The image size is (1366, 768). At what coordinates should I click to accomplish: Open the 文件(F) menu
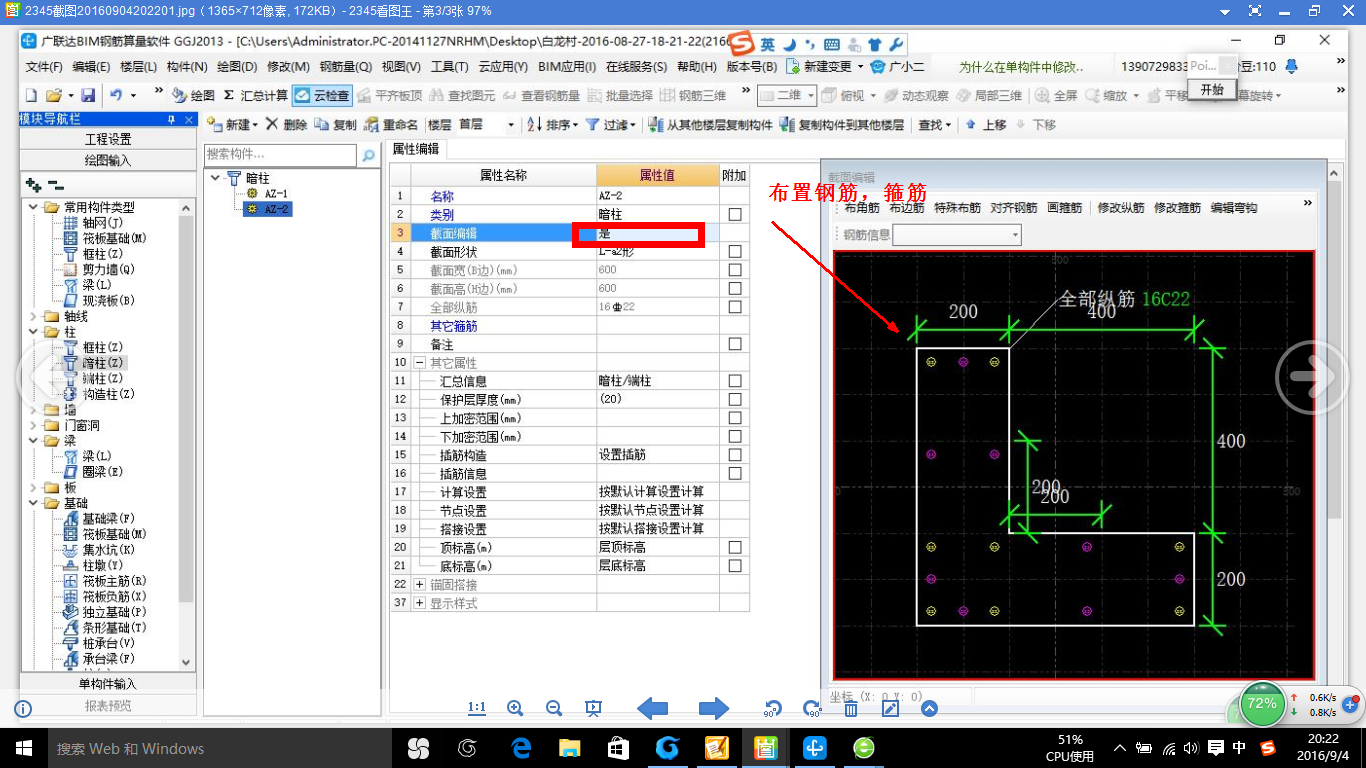pos(44,67)
